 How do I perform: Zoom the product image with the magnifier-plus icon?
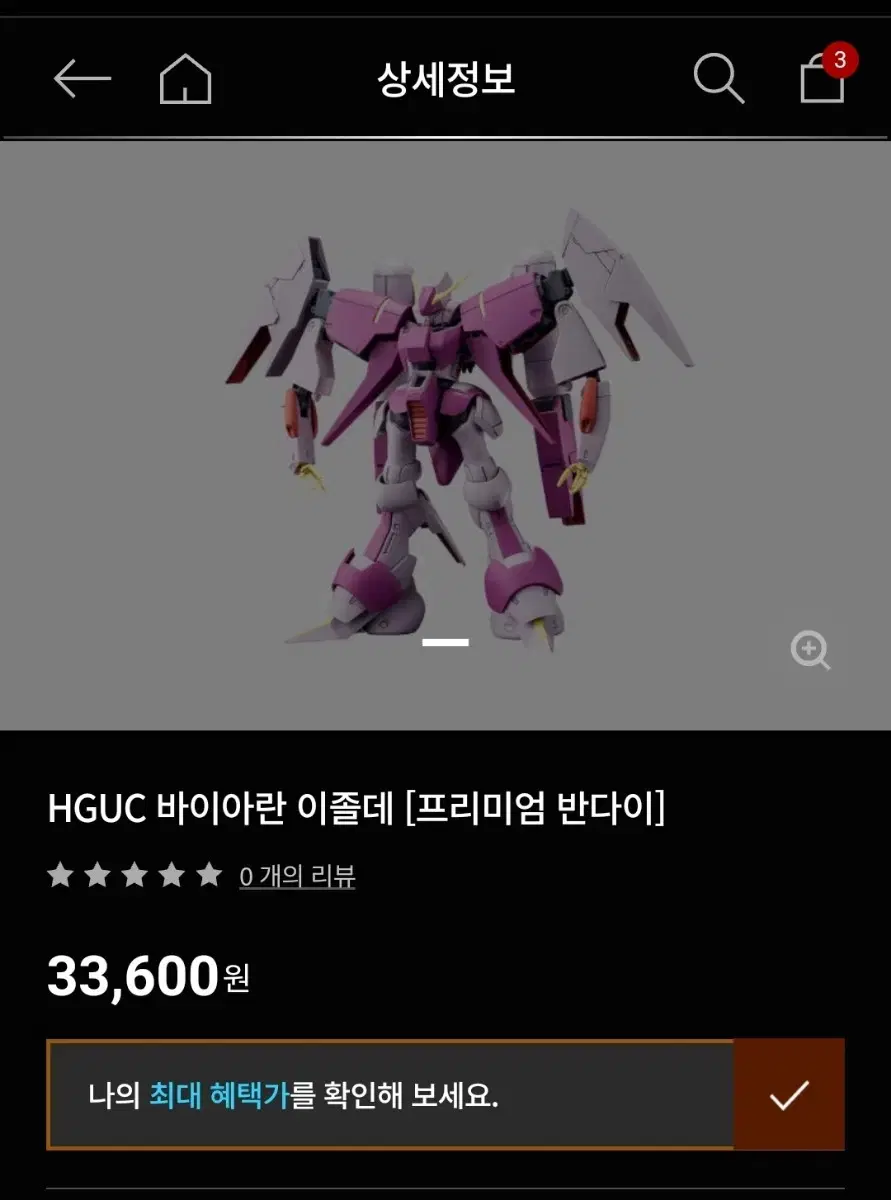pyautogui.click(x=811, y=651)
